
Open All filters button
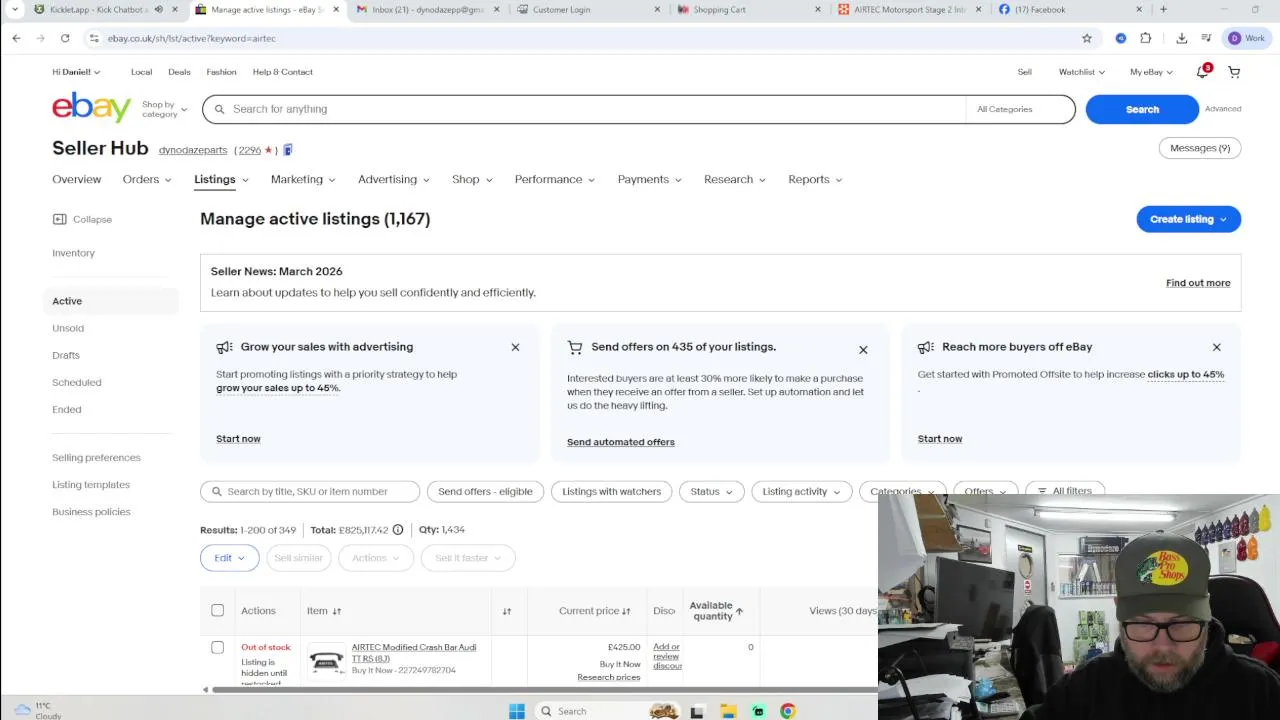coord(1064,491)
